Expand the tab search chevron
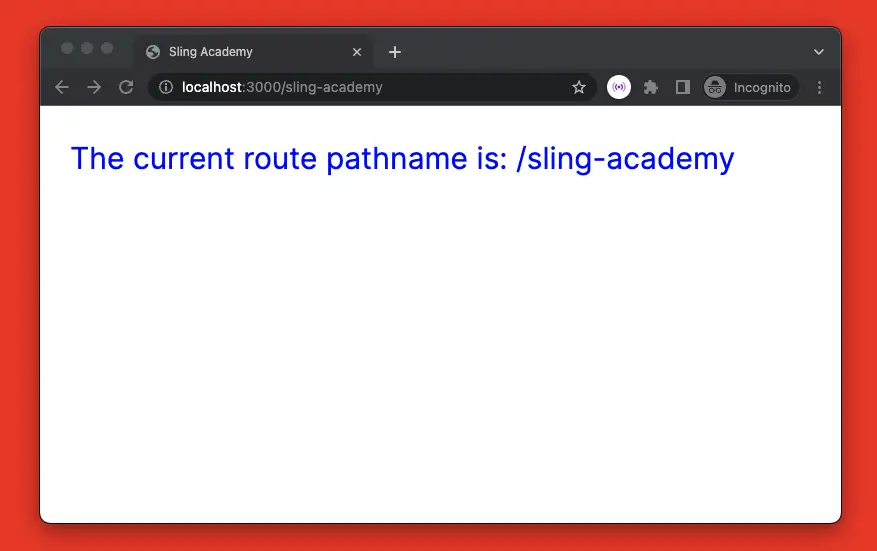Screen dimensions: 877x551 (x=819, y=52)
